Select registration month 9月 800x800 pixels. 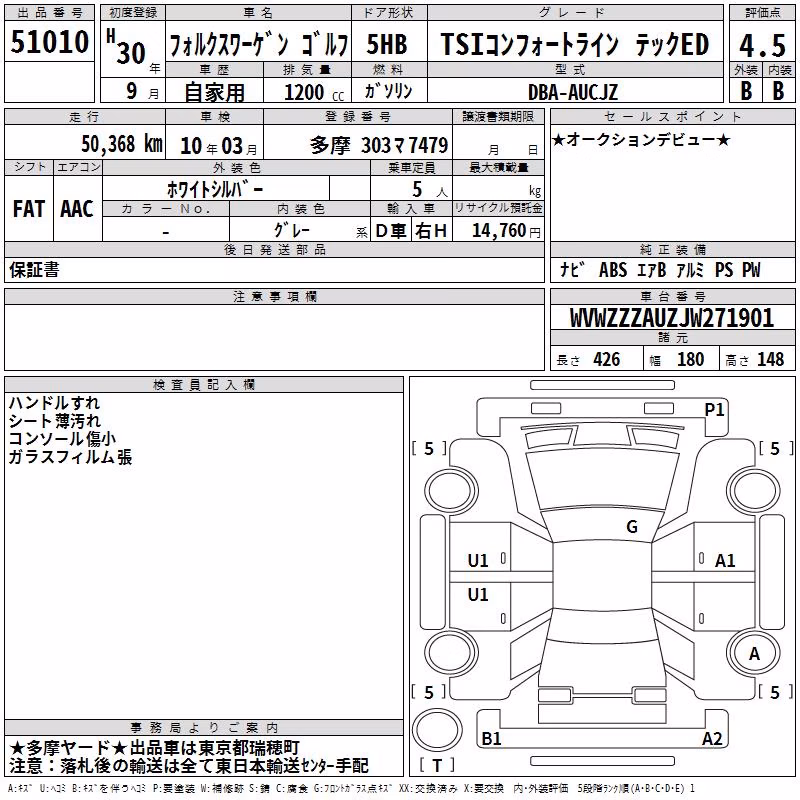(x=142, y=92)
